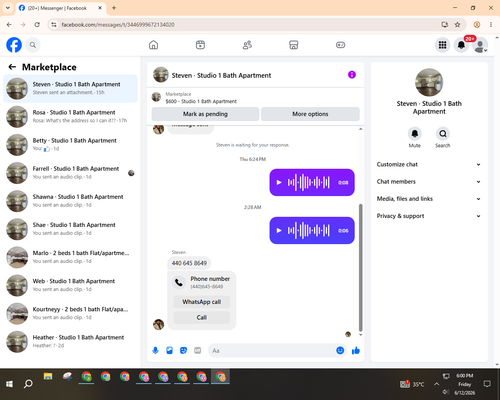Screen dimensions: 500x400
Task: Click the chat header apartment avatar
Action: [161, 75]
